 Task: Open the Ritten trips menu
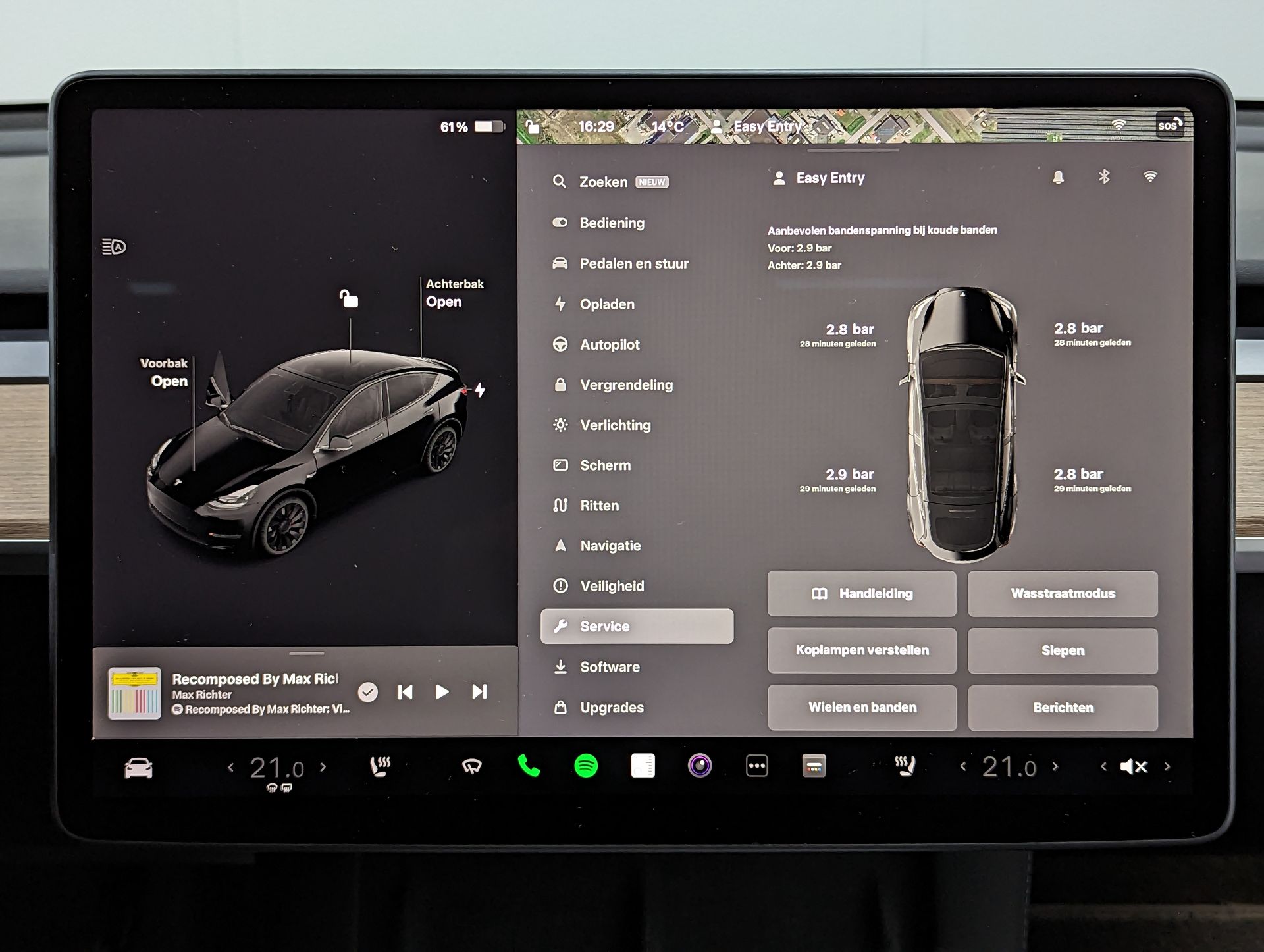[x=586, y=505]
